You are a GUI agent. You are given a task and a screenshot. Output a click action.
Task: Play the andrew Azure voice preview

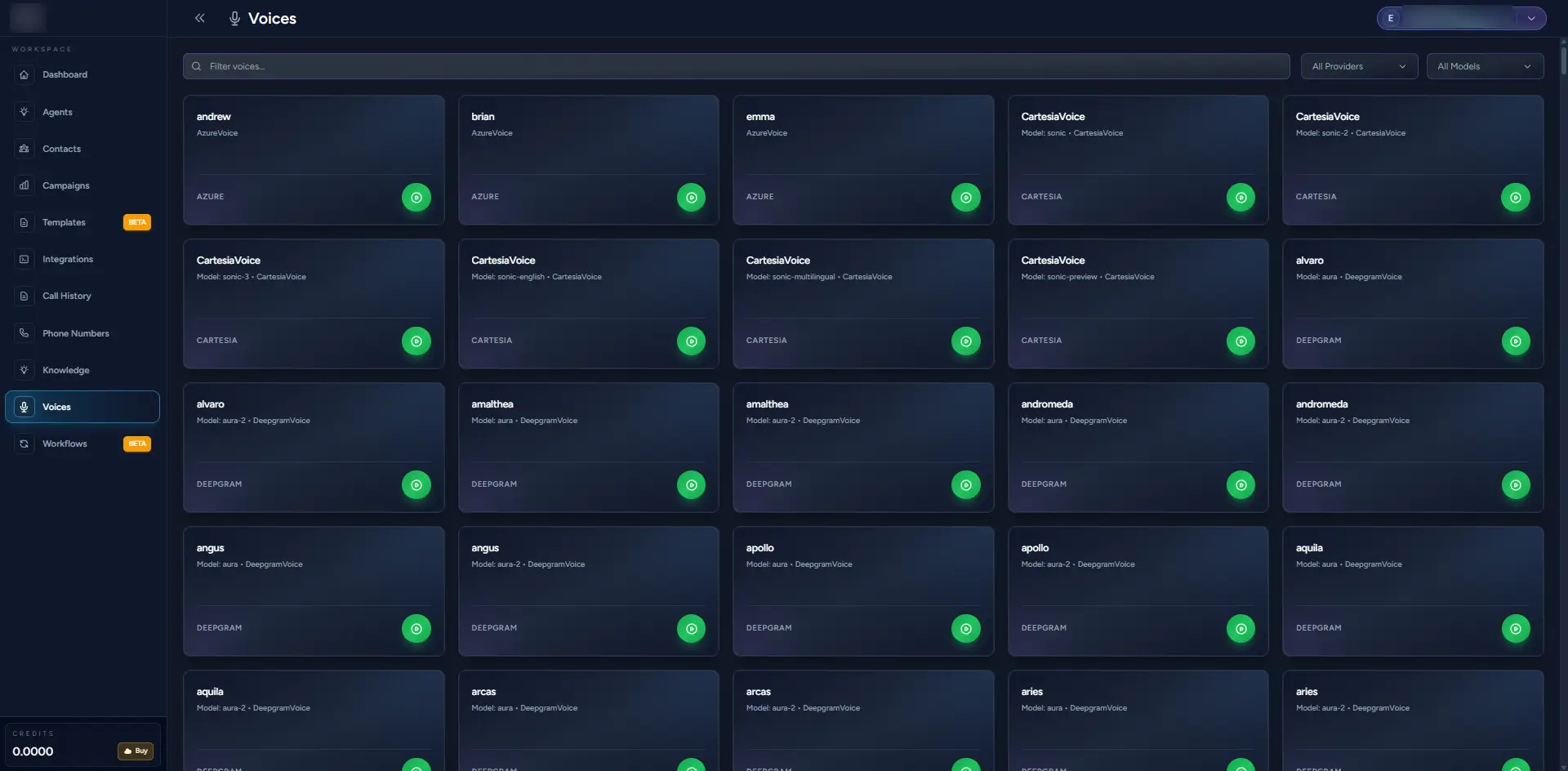[x=416, y=198]
